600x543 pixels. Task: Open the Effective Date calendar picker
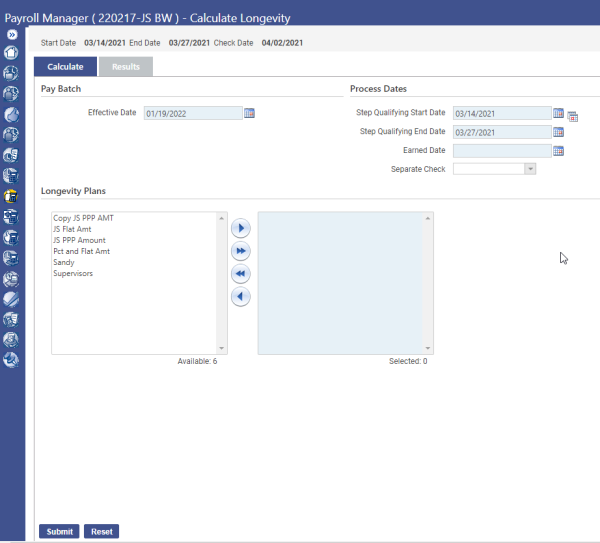(250, 113)
